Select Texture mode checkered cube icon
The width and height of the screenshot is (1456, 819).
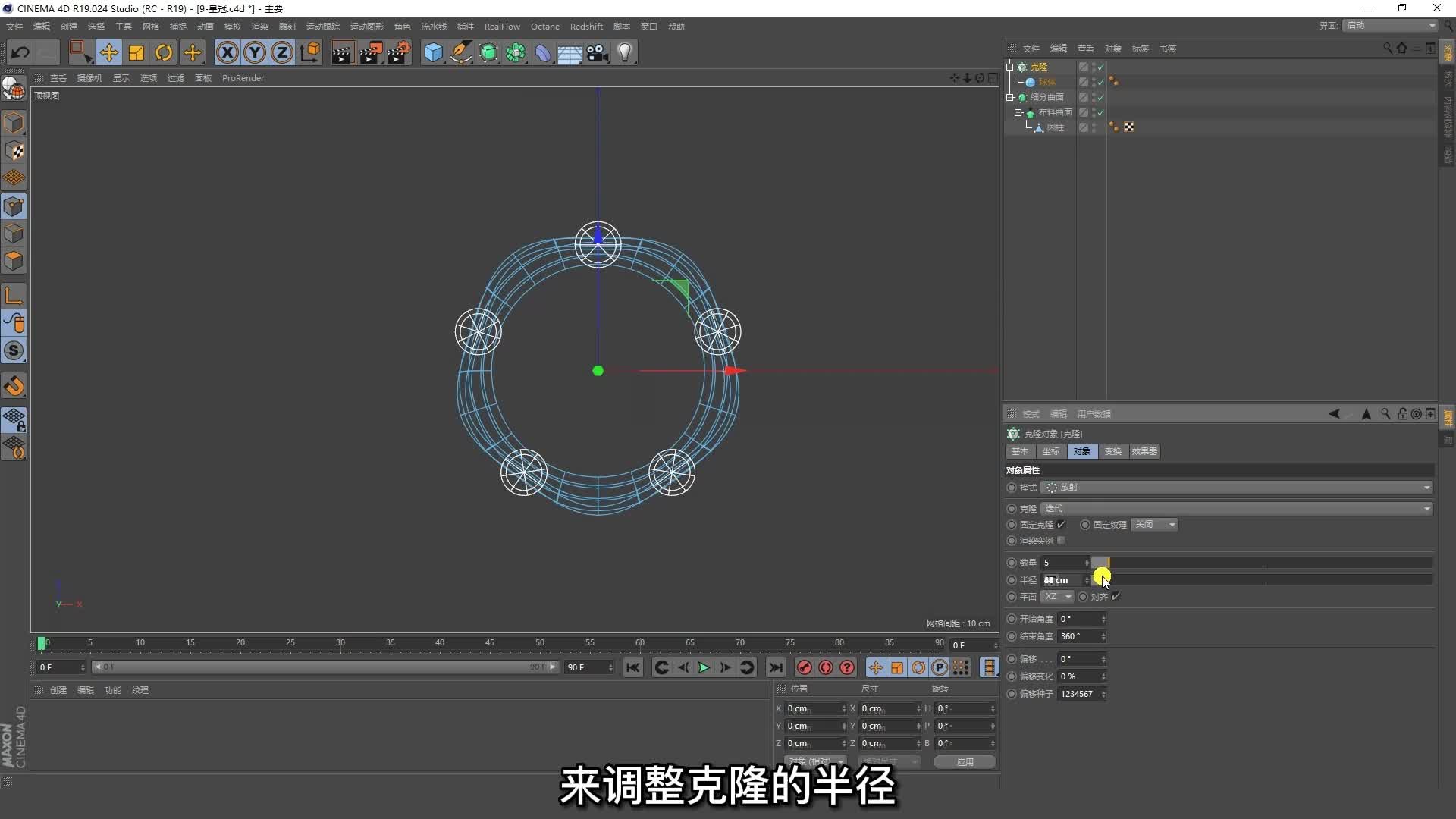pos(14,151)
